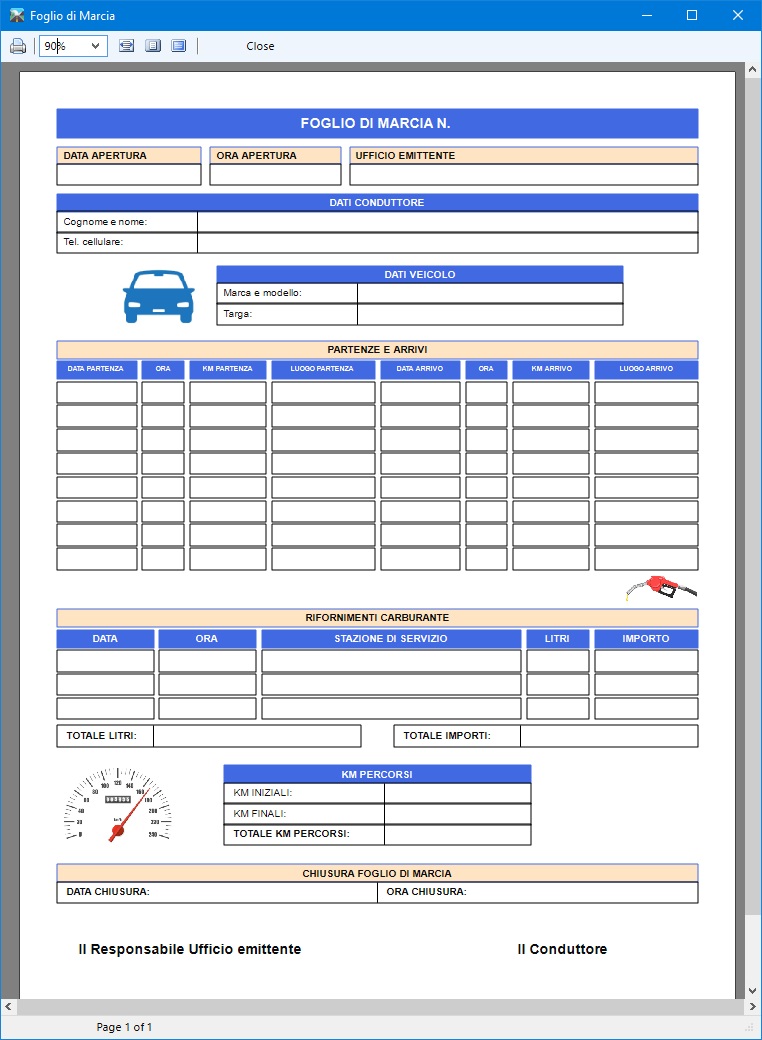Click the TOTALE LITRI label
This screenshot has height=1040, width=762.
101,736
